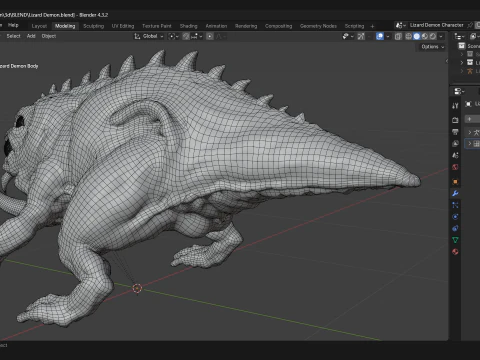The width and height of the screenshot is (480, 360).
Task: Open the Help menu
Action: click(x=13, y=25)
